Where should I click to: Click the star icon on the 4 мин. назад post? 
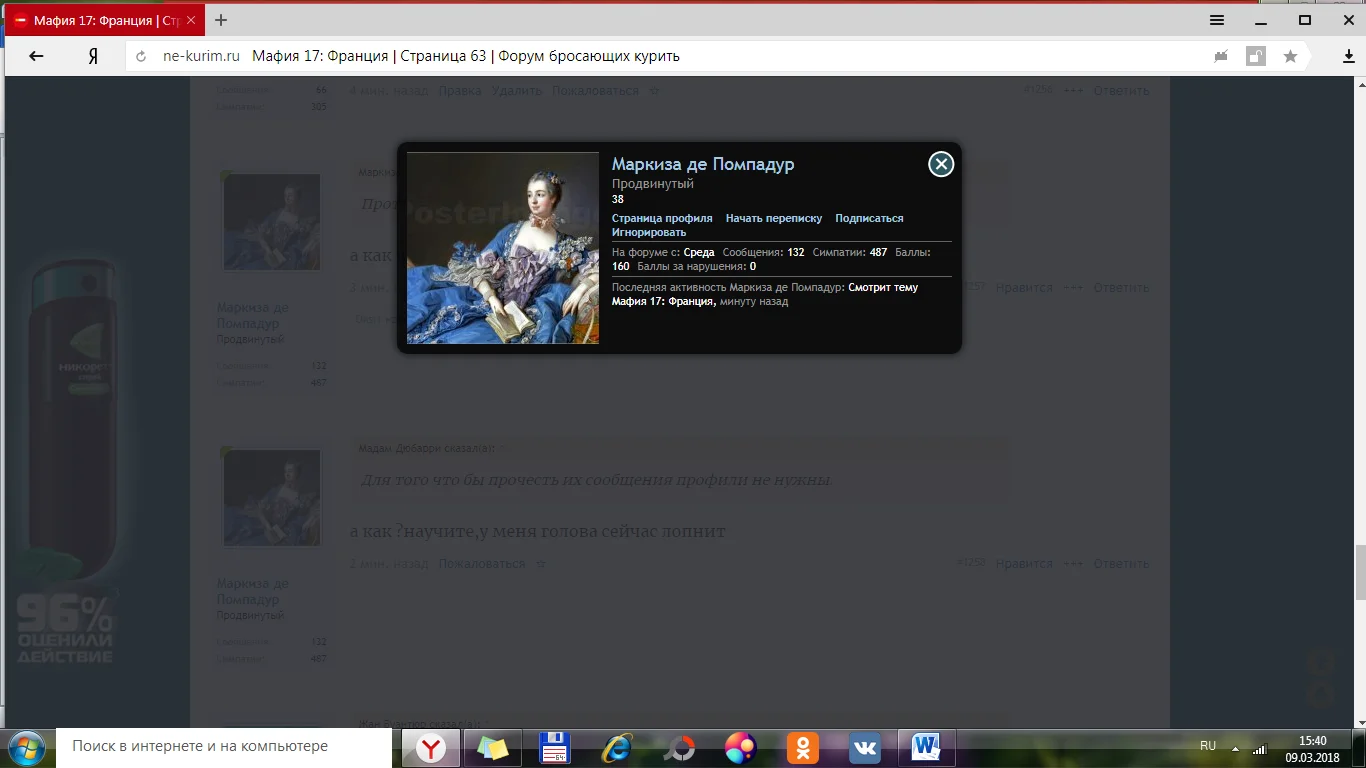(655, 90)
